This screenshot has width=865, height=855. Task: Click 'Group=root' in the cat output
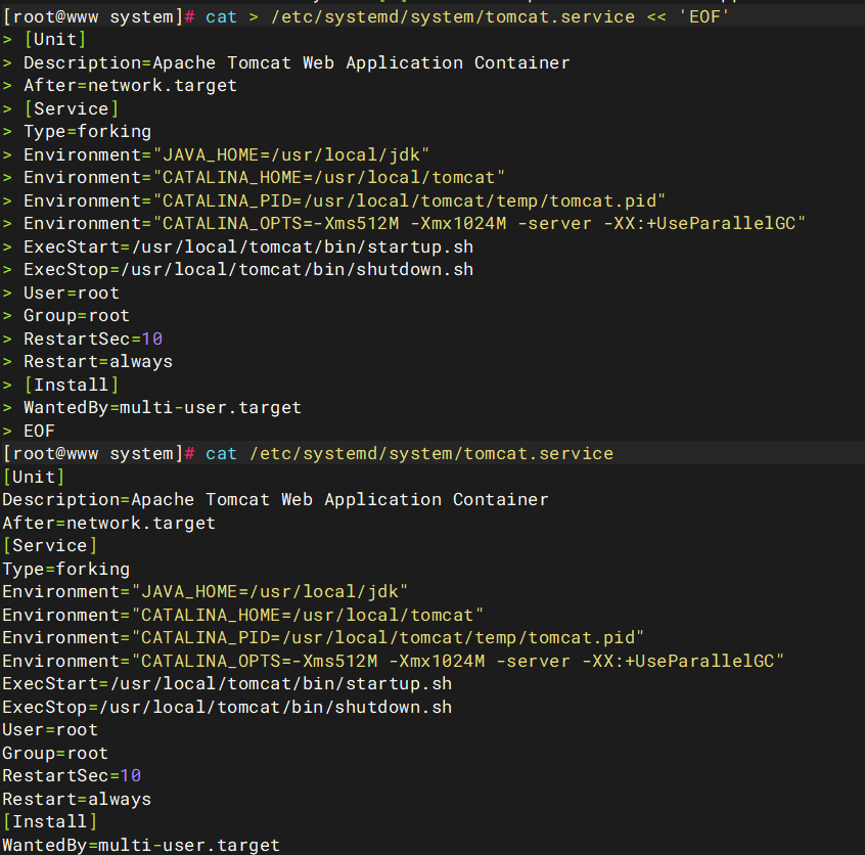55,753
